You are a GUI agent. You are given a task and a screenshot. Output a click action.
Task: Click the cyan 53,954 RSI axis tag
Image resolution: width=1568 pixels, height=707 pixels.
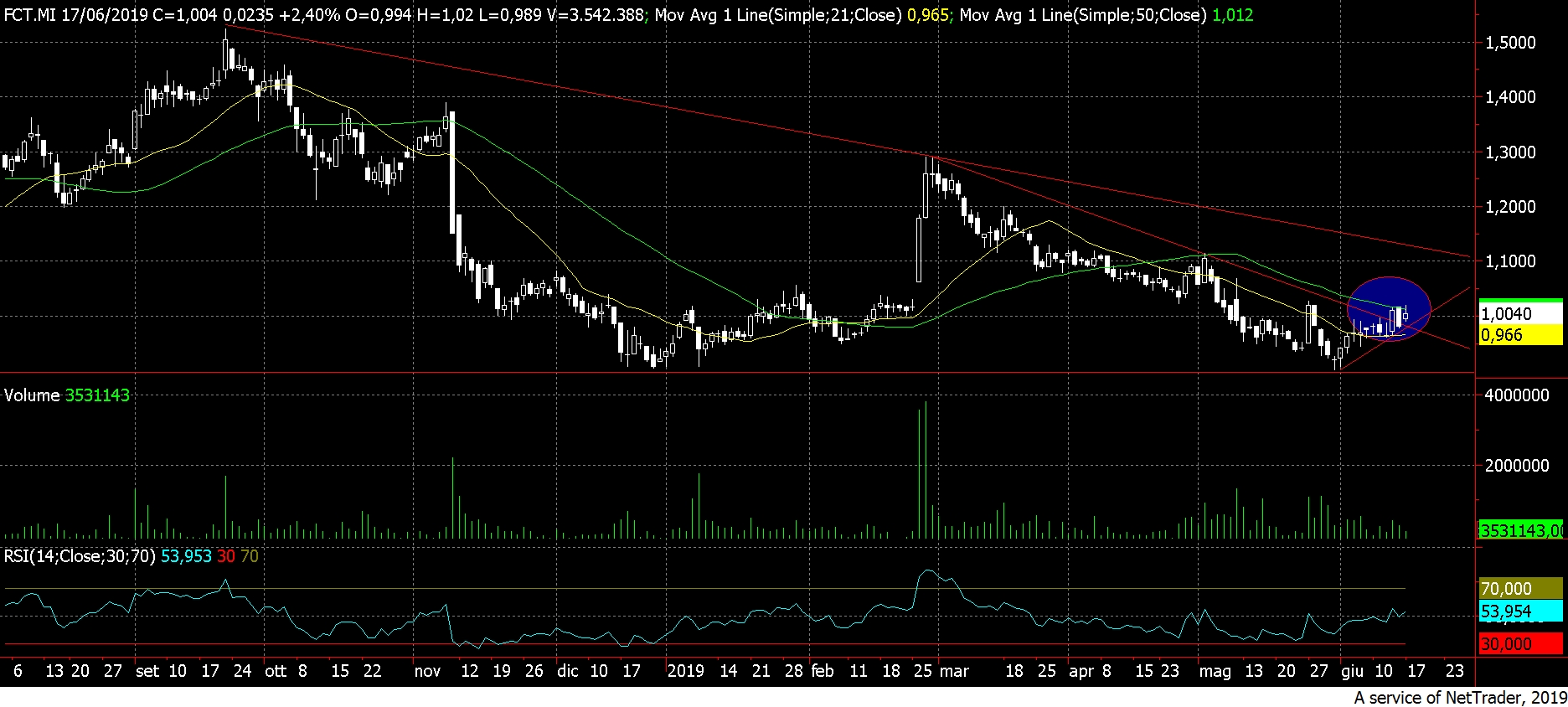pyautogui.click(x=1520, y=612)
